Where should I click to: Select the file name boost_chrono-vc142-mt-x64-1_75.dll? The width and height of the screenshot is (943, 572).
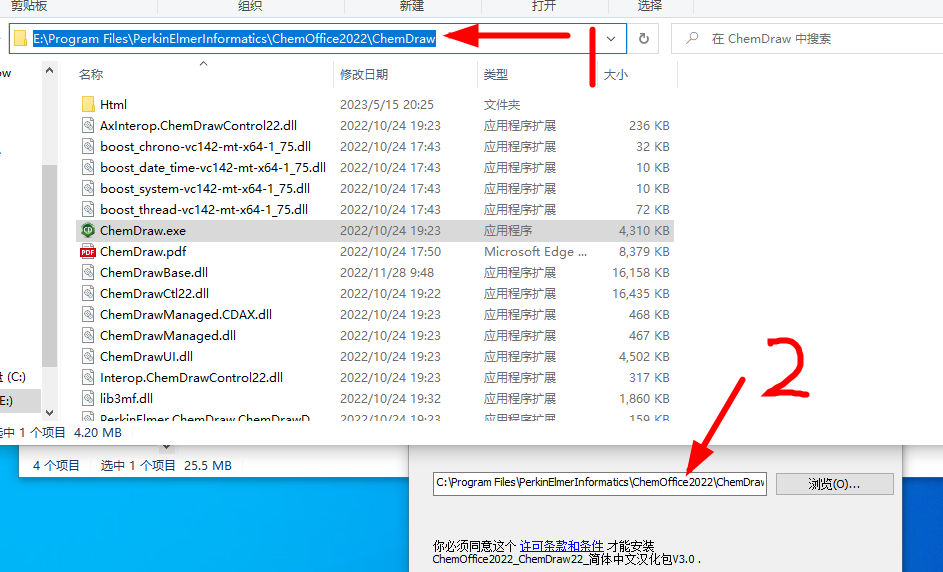pyautogui.click(x=206, y=147)
